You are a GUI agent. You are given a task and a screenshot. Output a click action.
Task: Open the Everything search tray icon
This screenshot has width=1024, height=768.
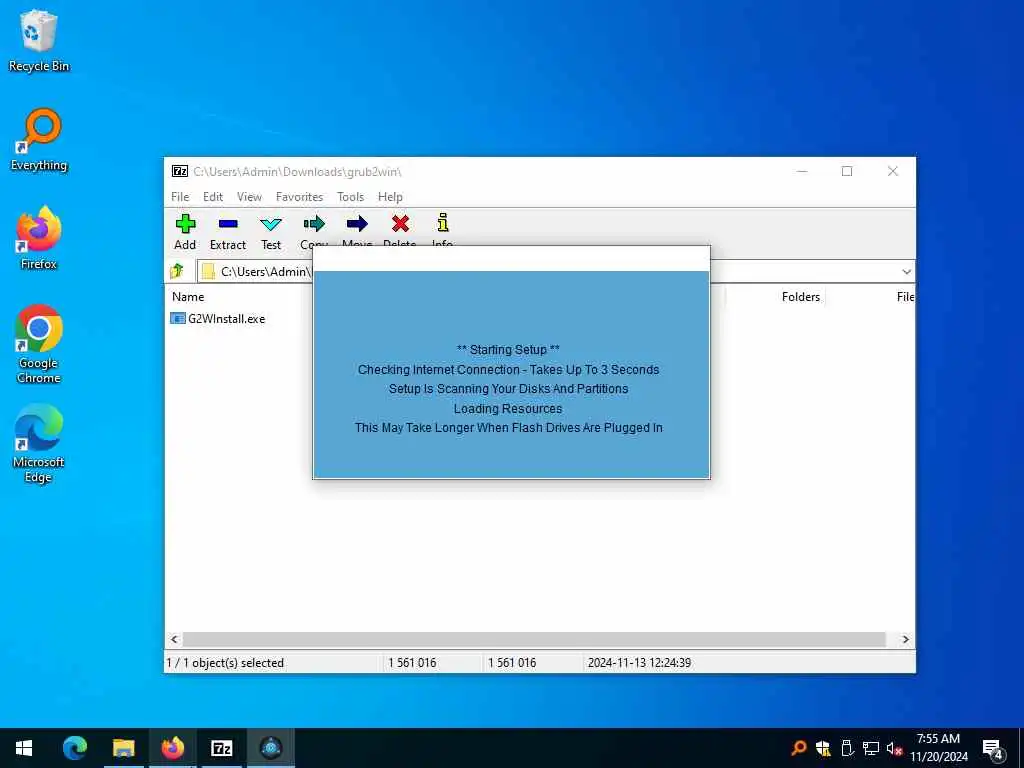tap(798, 748)
